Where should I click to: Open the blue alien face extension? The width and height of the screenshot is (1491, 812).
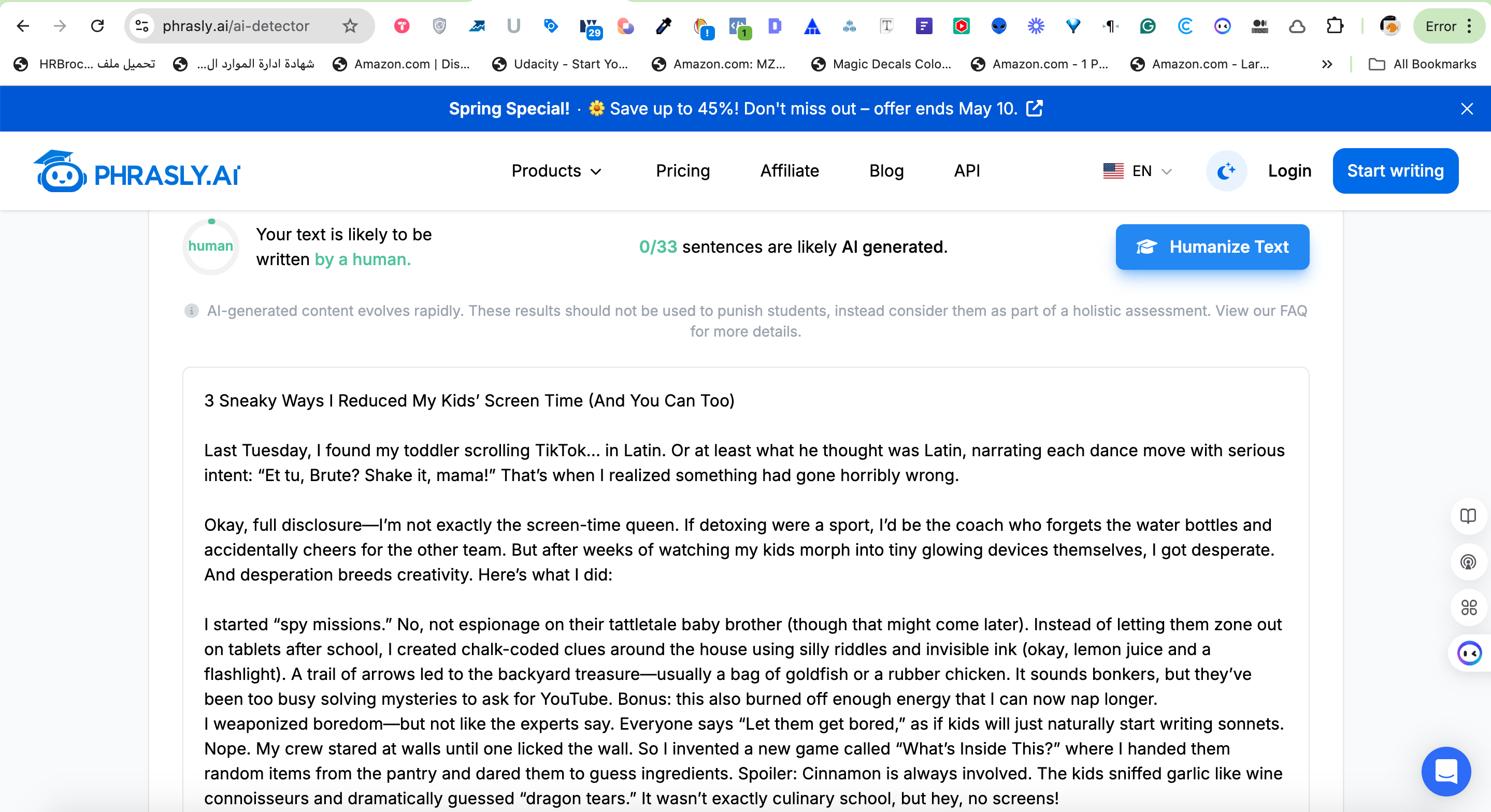coord(998,26)
